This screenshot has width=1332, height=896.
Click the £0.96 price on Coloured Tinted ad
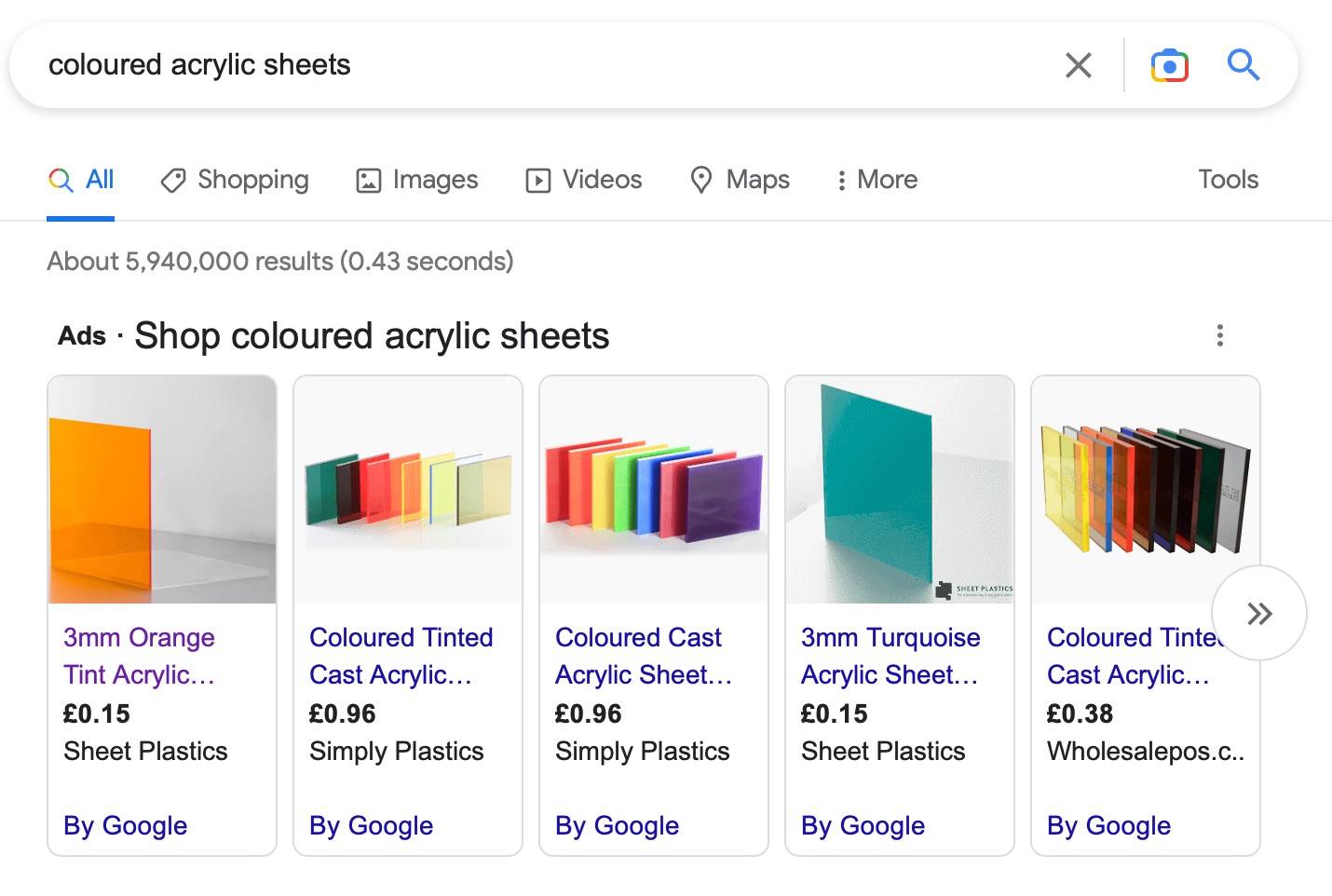(x=343, y=714)
